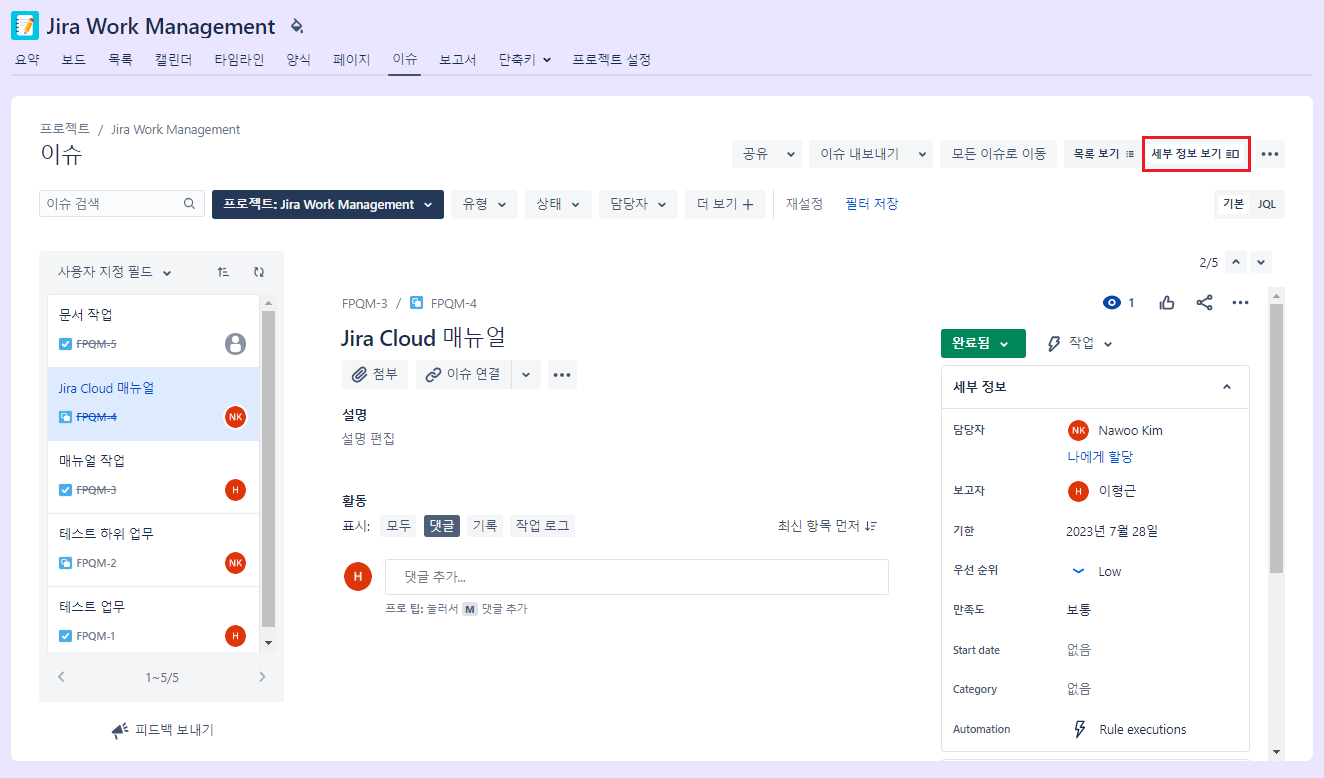Open the 유형 filter dropdown
1324x778 pixels.
485,204
